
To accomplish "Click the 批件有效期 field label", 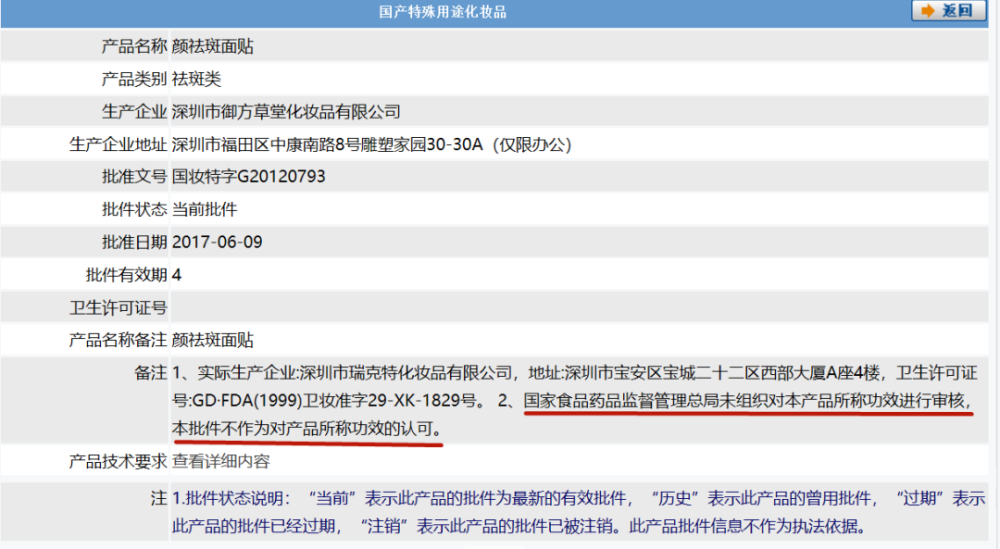I will click(x=126, y=275).
